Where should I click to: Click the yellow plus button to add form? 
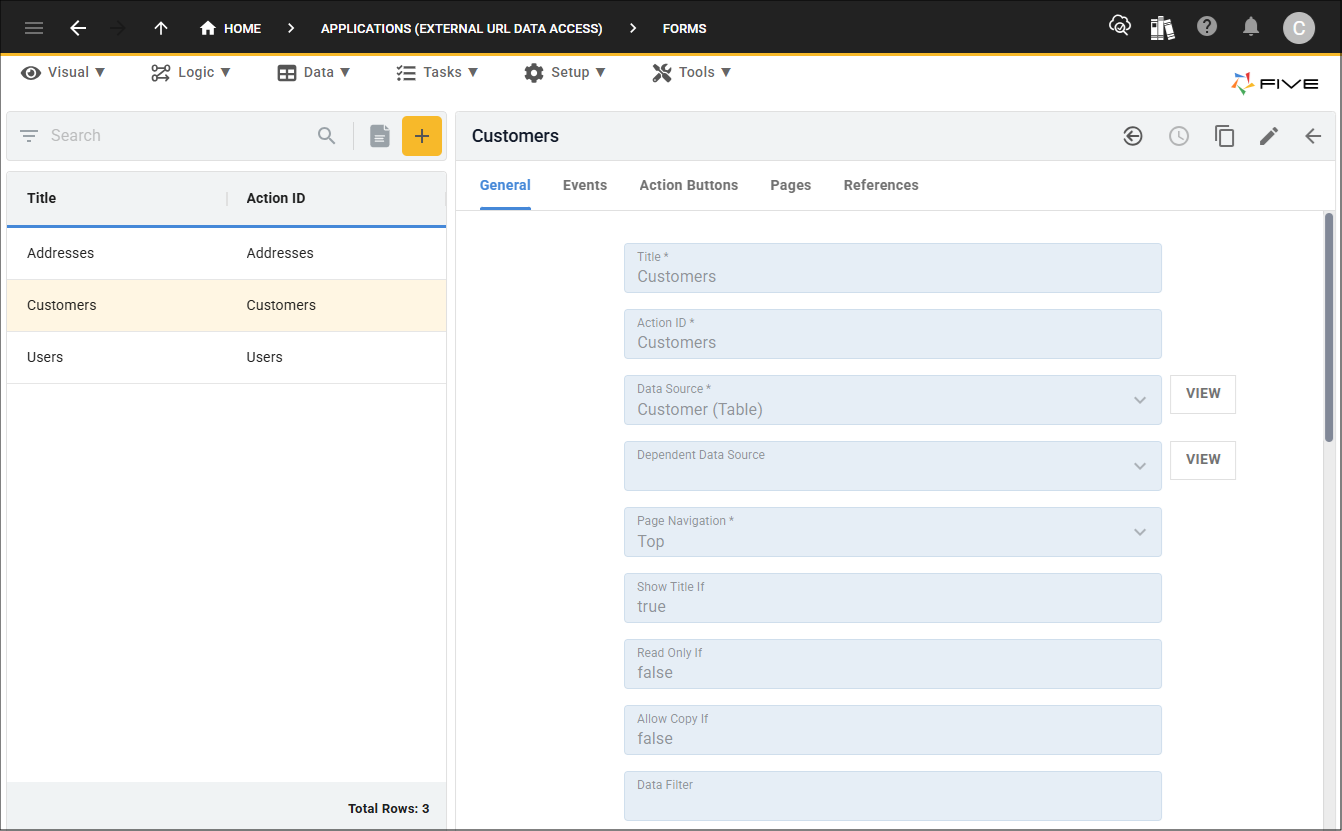click(x=421, y=136)
